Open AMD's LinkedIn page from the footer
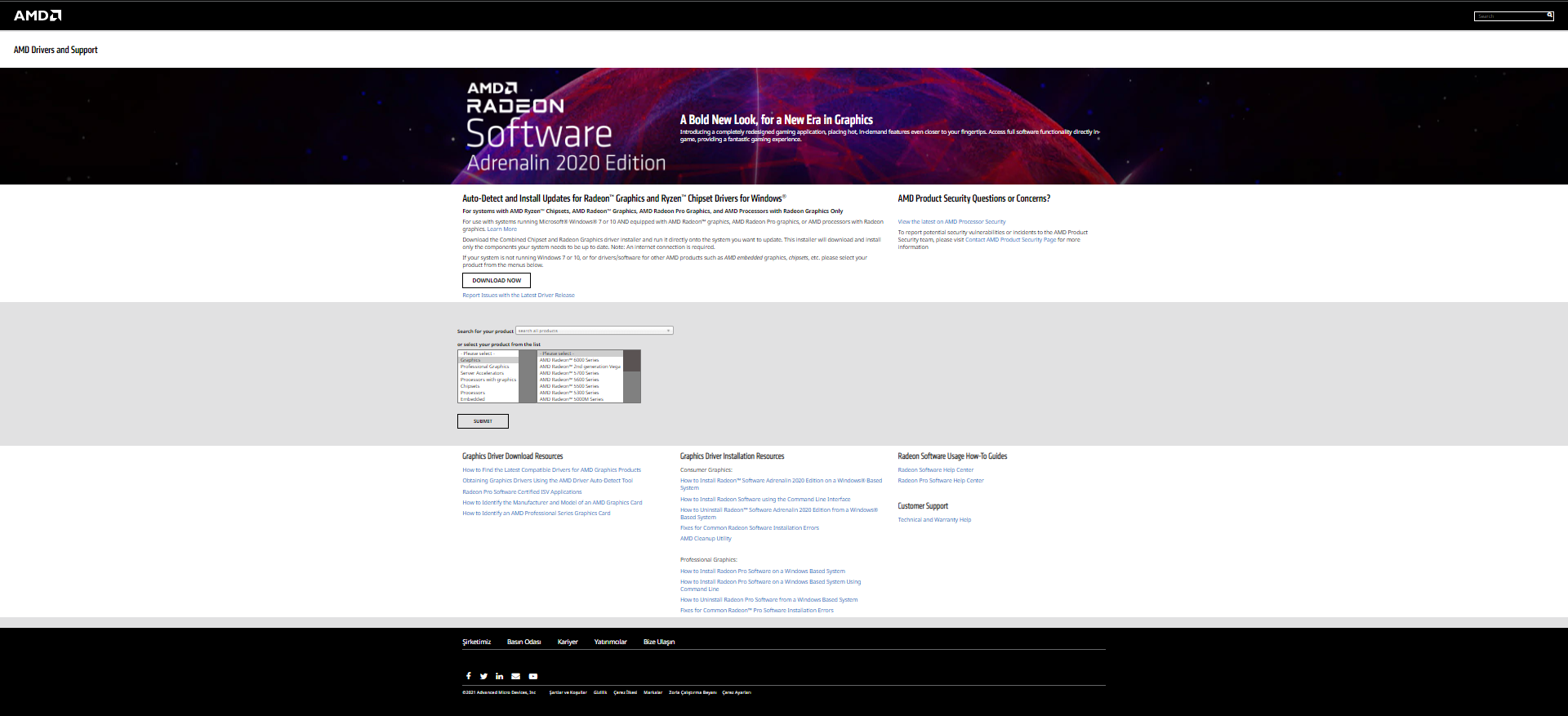Image resolution: width=1568 pixels, height=716 pixels. [x=500, y=676]
